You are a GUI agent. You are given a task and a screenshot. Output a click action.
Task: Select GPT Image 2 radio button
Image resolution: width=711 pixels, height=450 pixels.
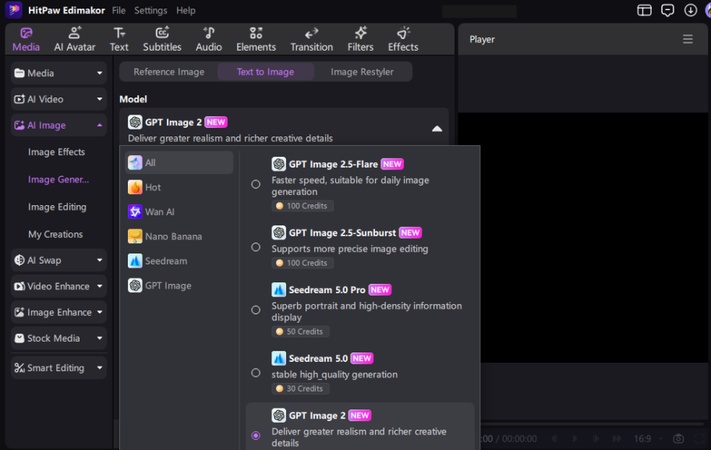256,435
